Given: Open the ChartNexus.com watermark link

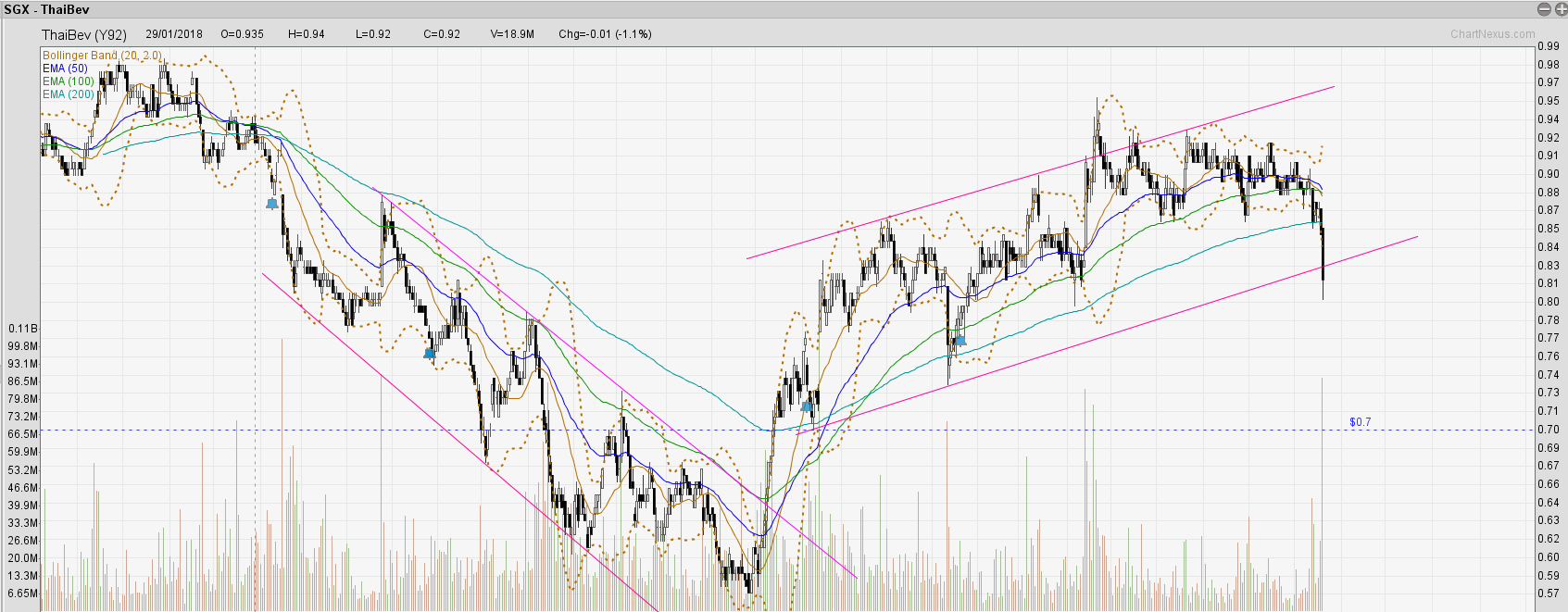Looking at the screenshot, I should [1492, 34].
